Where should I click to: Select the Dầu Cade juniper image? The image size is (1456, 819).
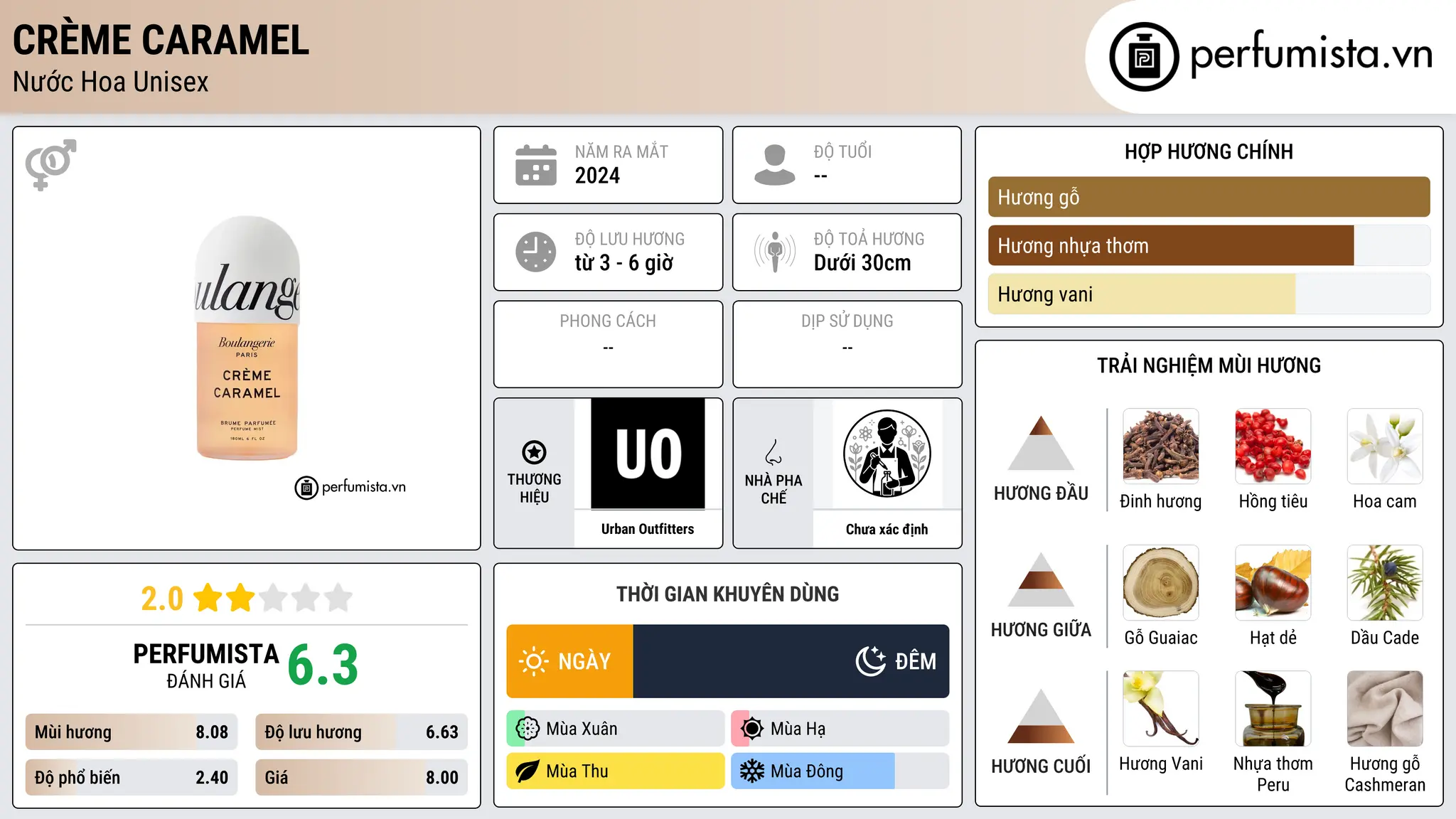point(1385,583)
